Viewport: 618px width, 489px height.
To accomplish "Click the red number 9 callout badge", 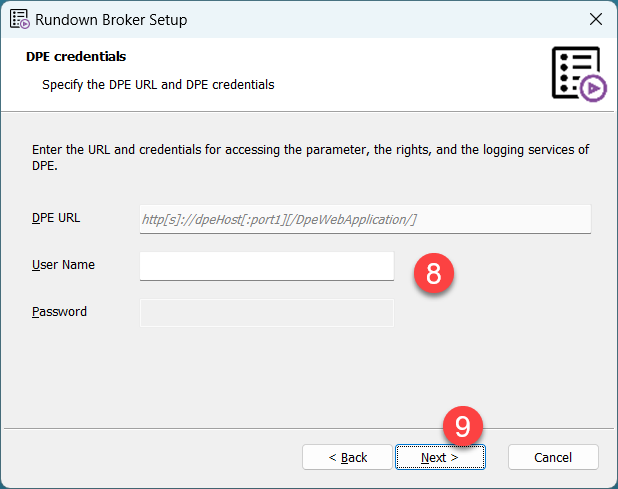I will [461, 425].
